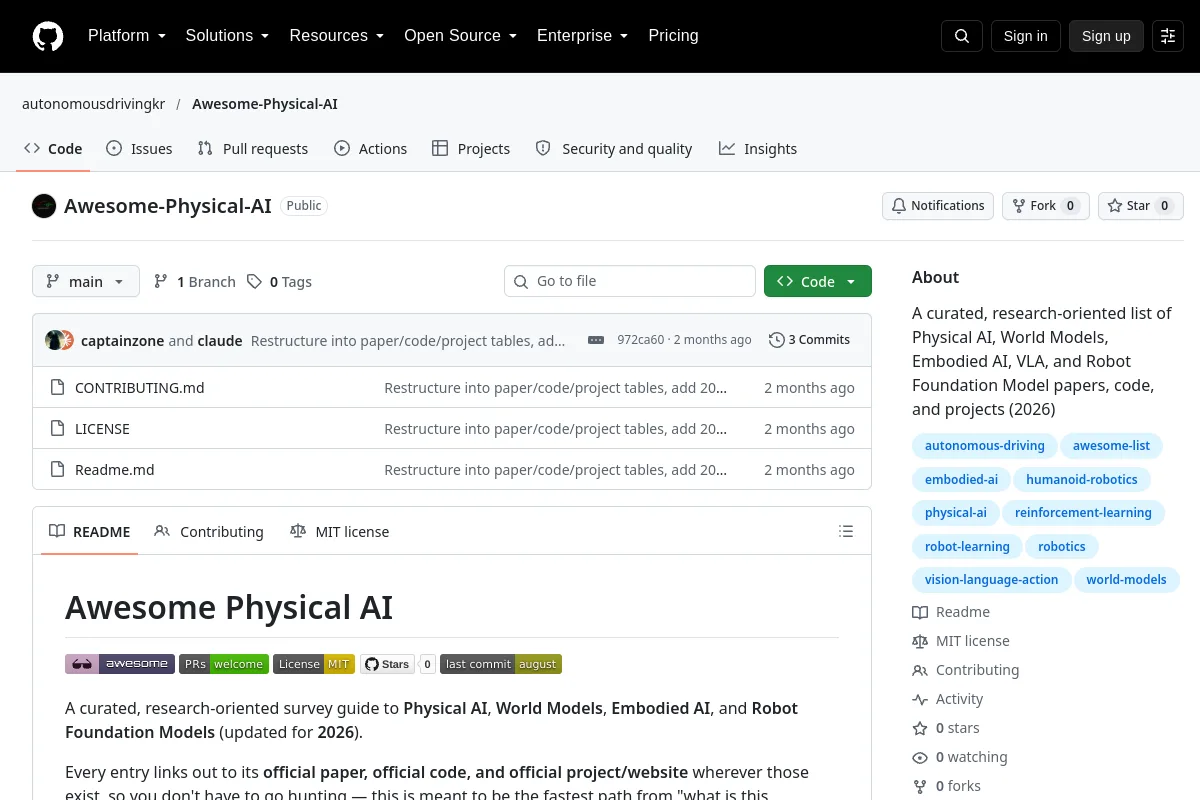
Task: Open the Platform dropdown menu
Action: (126, 36)
